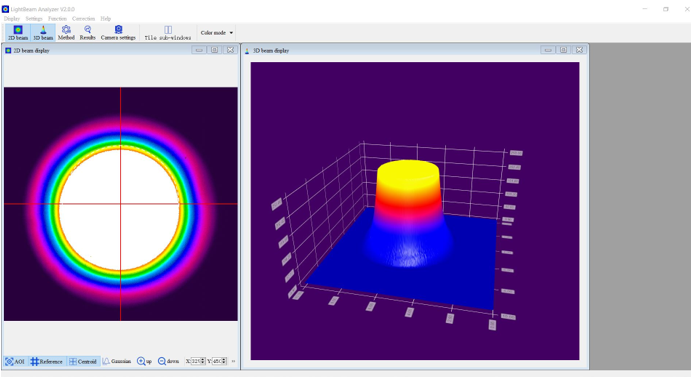The height and width of the screenshot is (377, 692).
Task: Open the Correction menu
Action: click(x=83, y=19)
